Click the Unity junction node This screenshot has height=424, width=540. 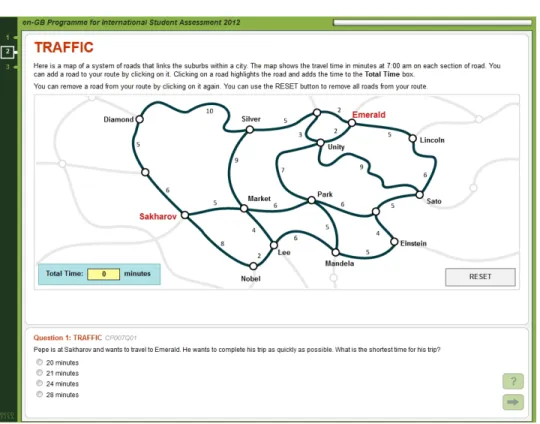click(x=321, y=143)
